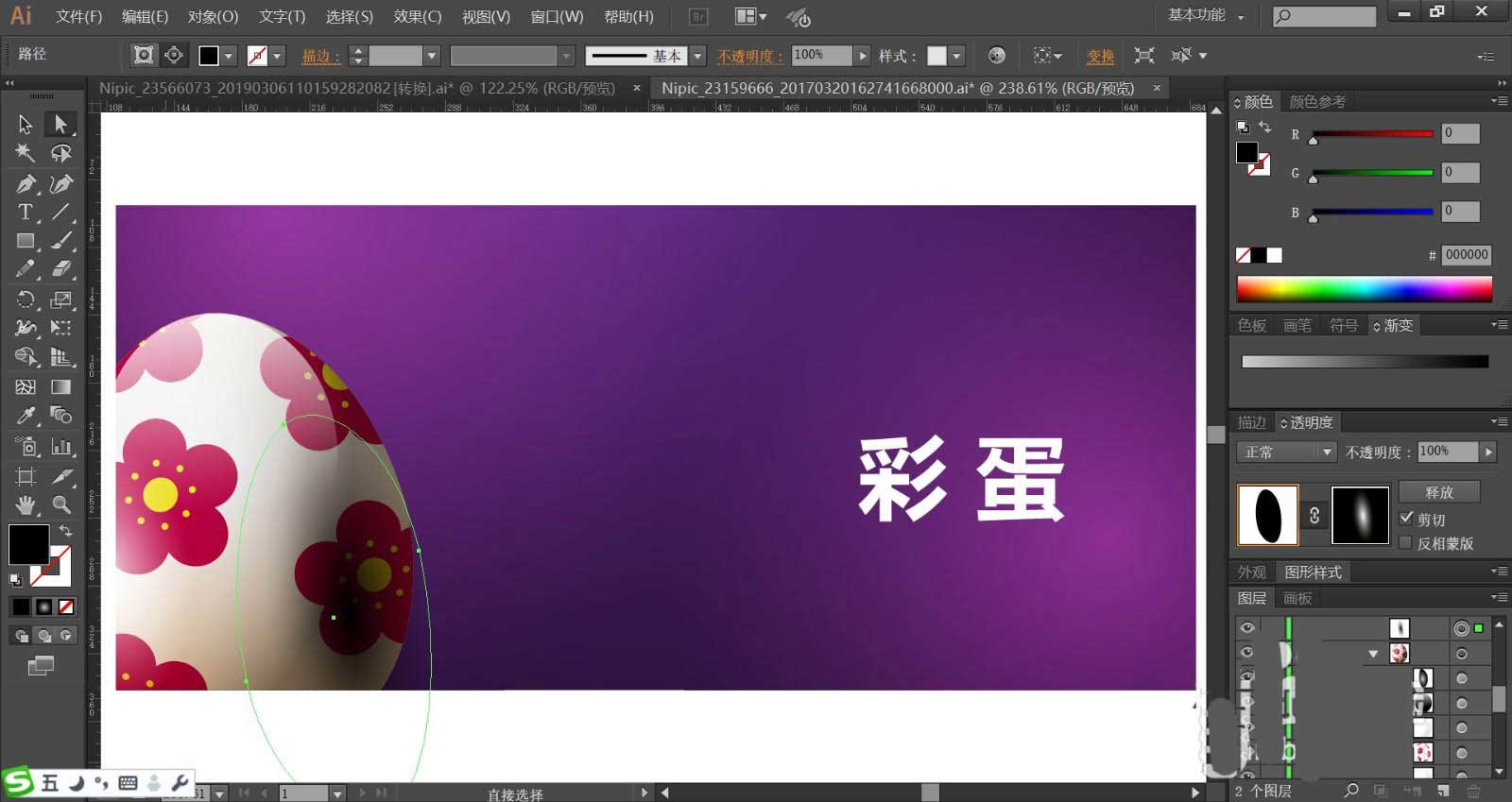Click the 变换 (Transform) link
The width and height of the screenshot is (1512, 802).
pyautogui.click(x=1100, y=57)
